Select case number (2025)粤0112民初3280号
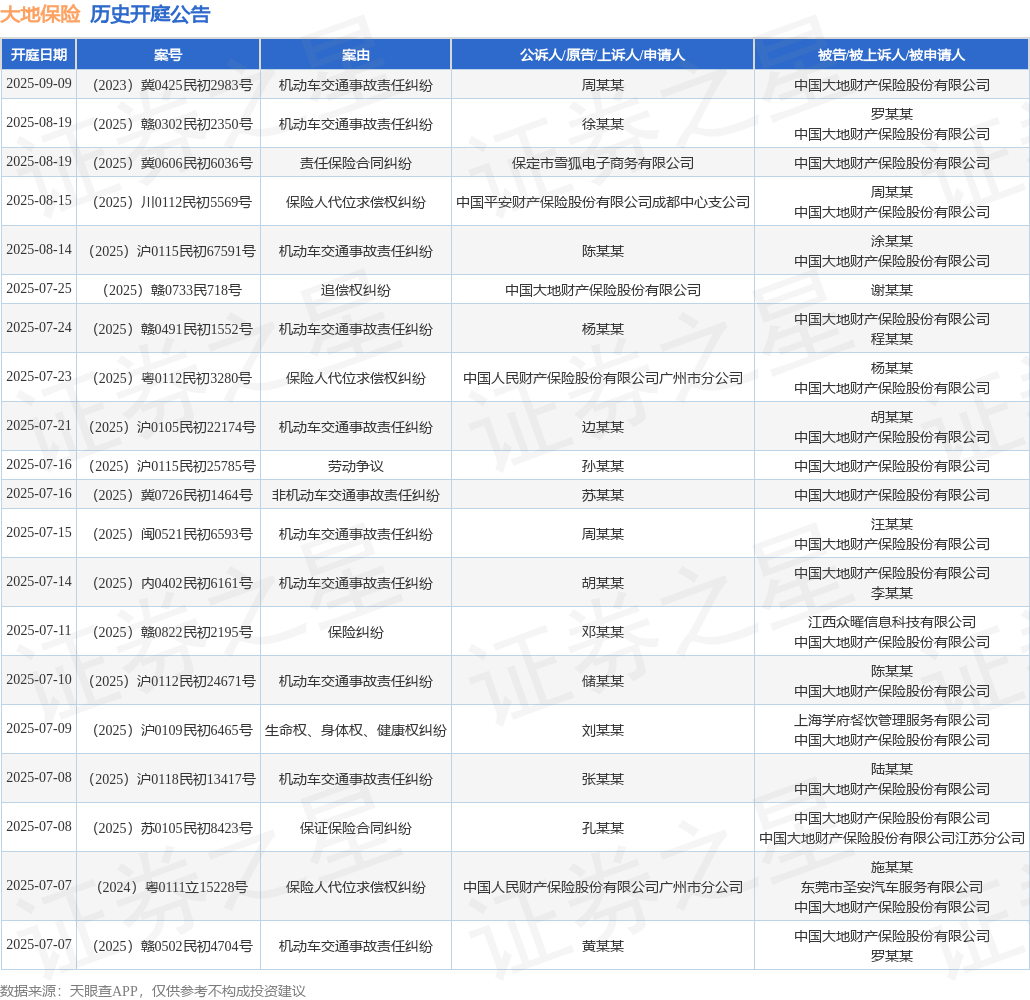 click(x=168, y=378)
